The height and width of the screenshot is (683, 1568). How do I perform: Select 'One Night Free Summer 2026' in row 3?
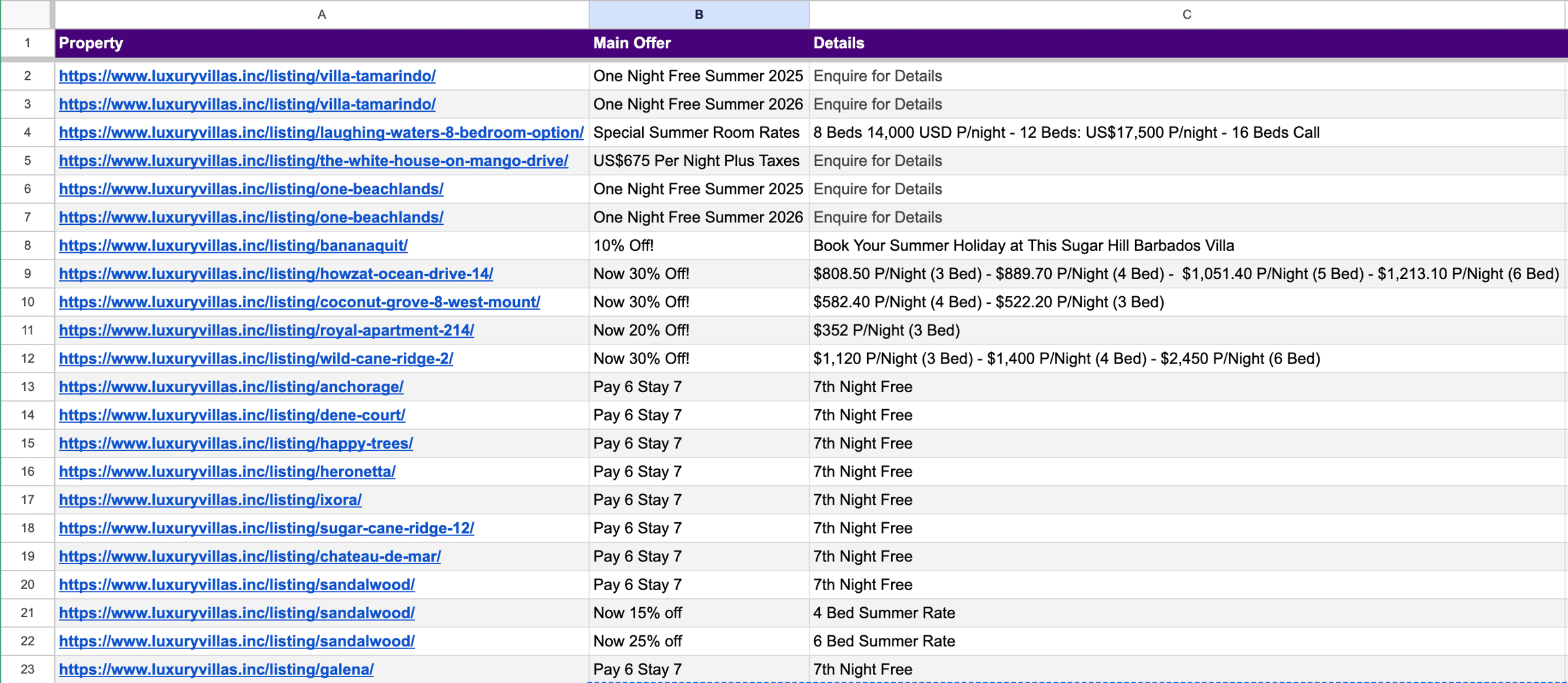coord(698,104)
